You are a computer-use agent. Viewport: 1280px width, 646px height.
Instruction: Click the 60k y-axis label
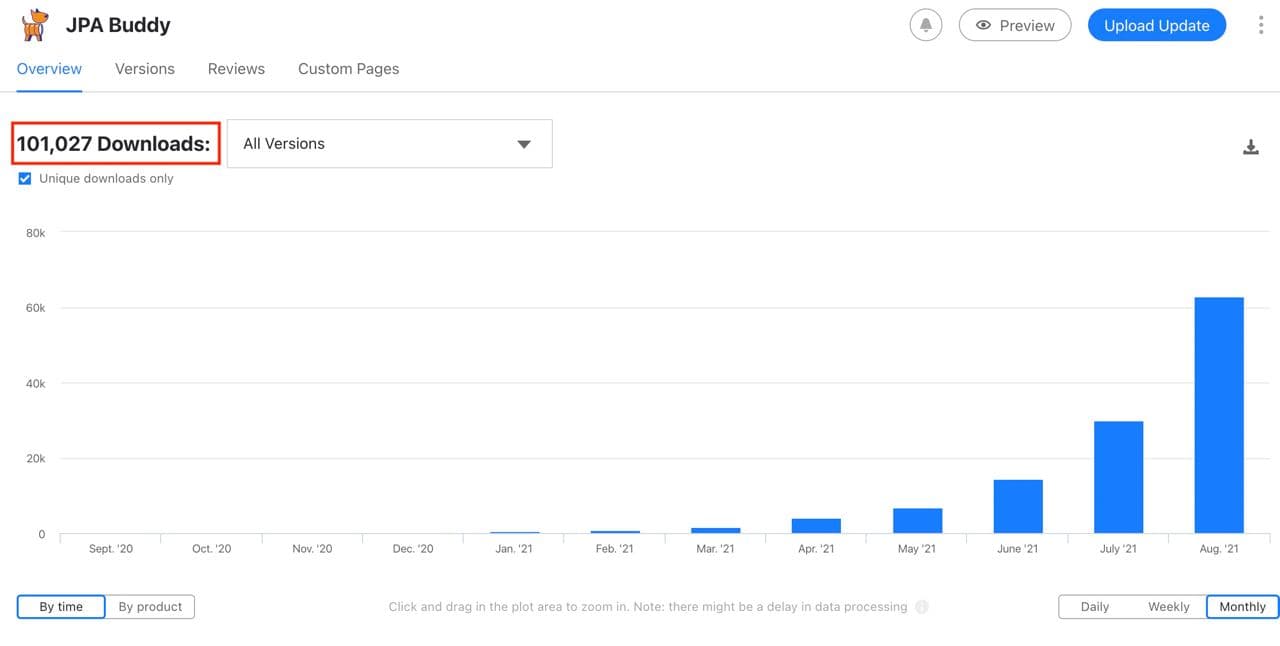35,308
